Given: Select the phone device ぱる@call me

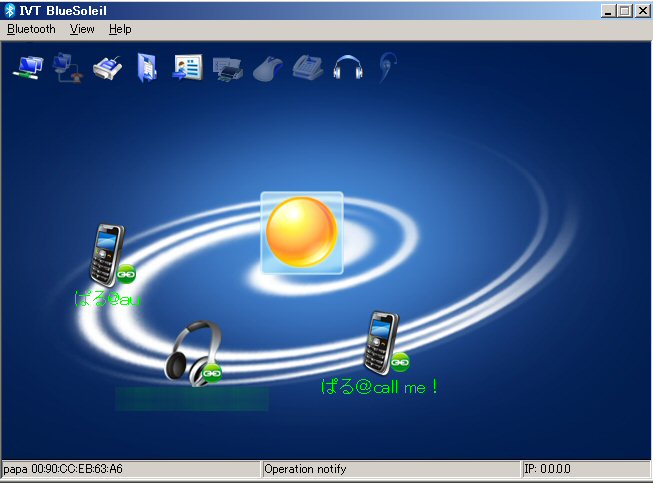Looking at the screenshot, I should [x=381, y=342].
